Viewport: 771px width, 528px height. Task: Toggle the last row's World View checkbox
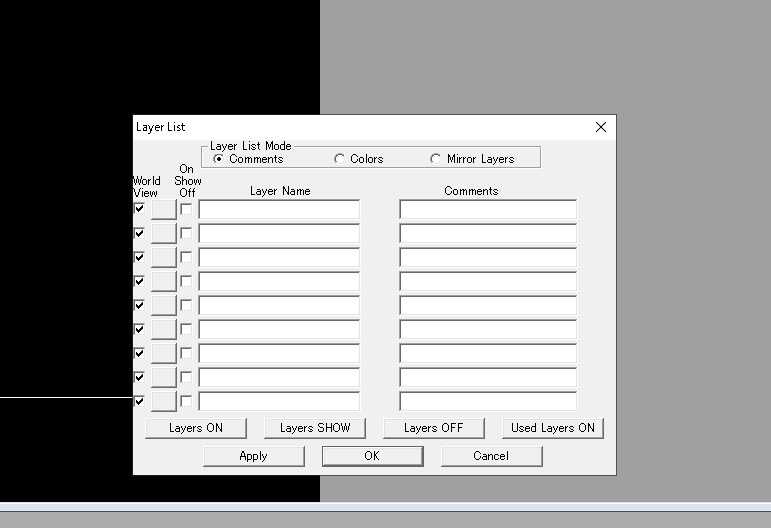pyautogui.click(x=139, y=401)
